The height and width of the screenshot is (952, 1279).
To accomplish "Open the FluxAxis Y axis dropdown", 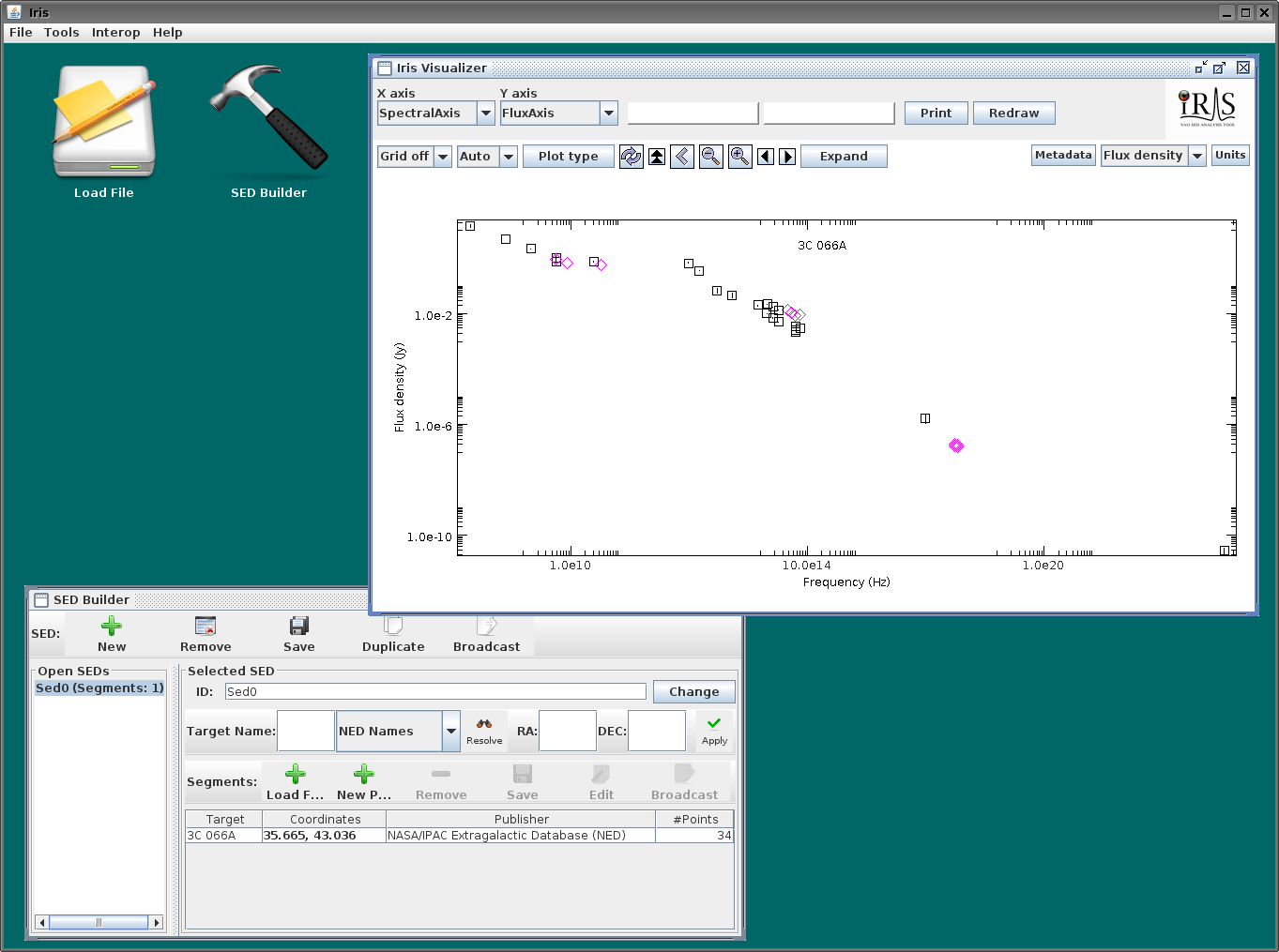I will coord(609,113).
